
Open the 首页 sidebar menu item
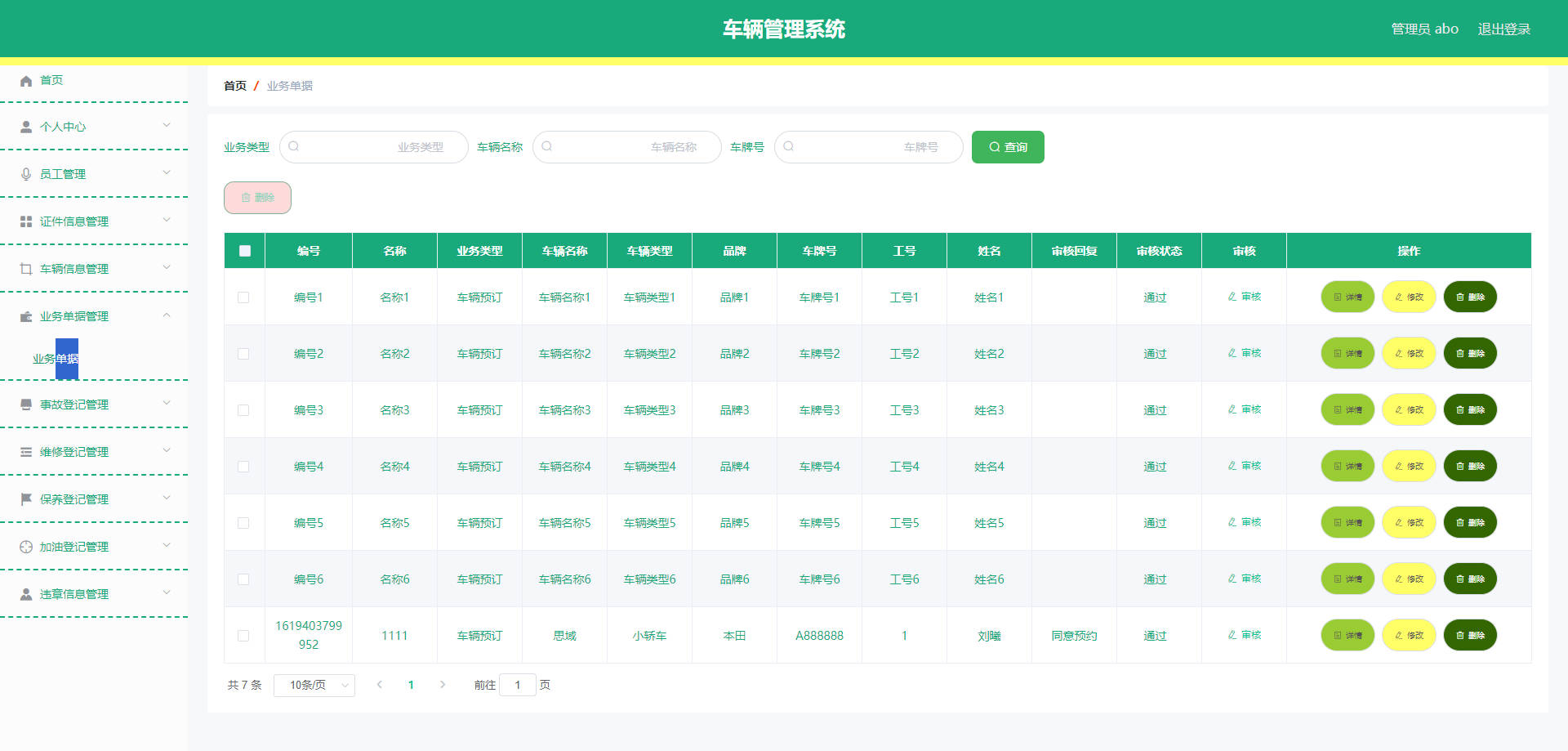94,80
